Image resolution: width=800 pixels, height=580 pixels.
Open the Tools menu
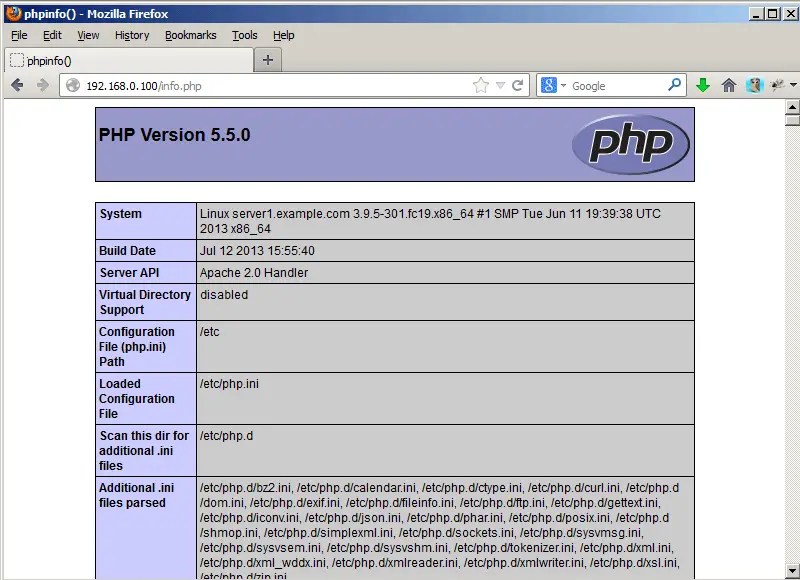click(245, 35)
